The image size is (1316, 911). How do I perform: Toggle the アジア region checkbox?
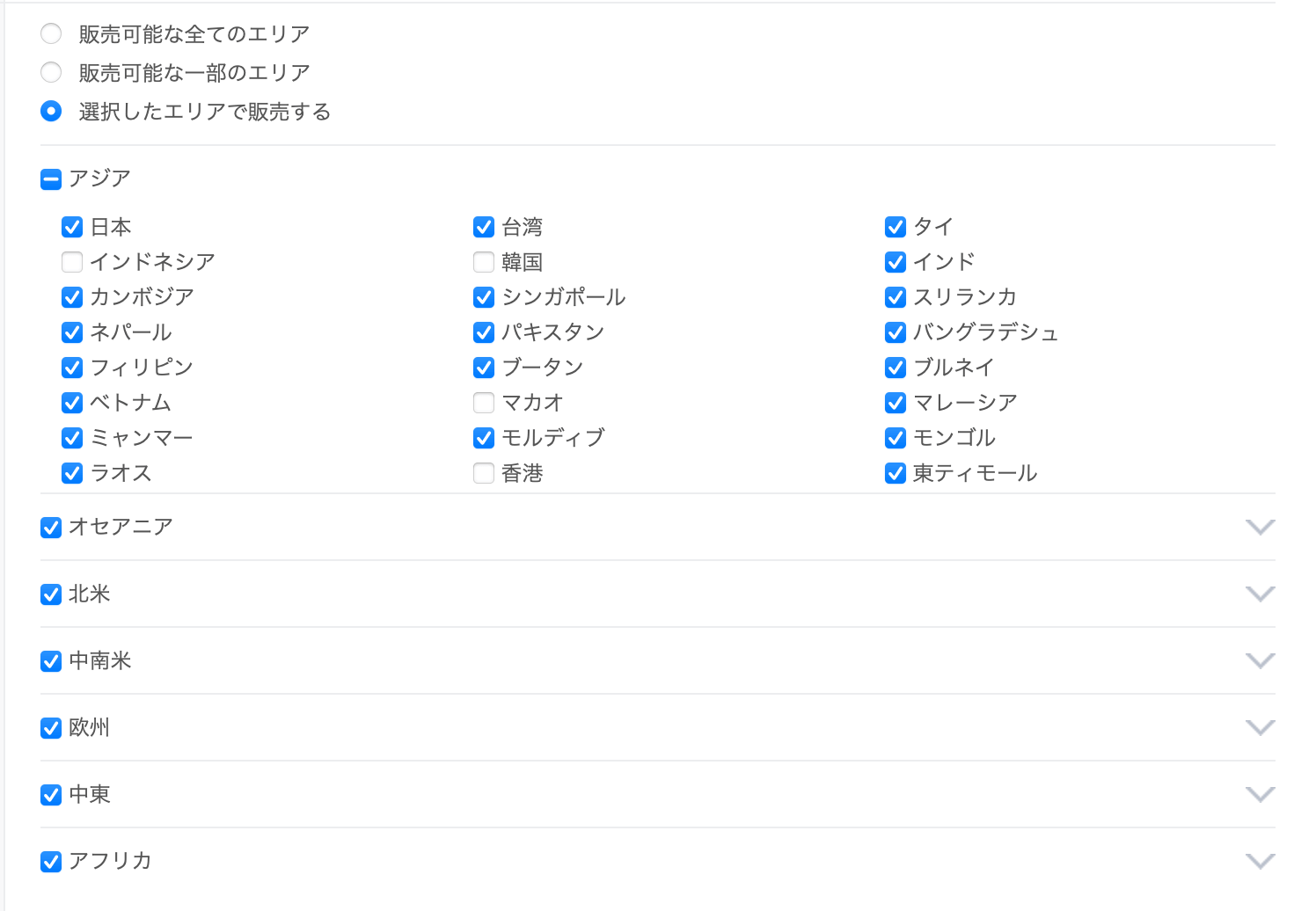point(51,179)
